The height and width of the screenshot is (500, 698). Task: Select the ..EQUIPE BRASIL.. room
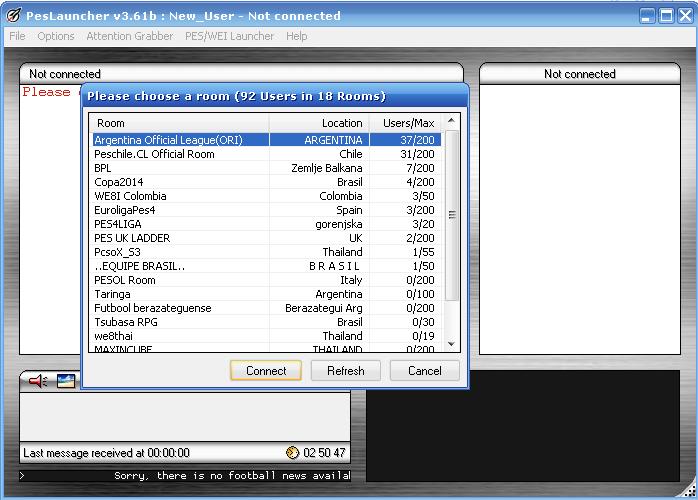267,266
